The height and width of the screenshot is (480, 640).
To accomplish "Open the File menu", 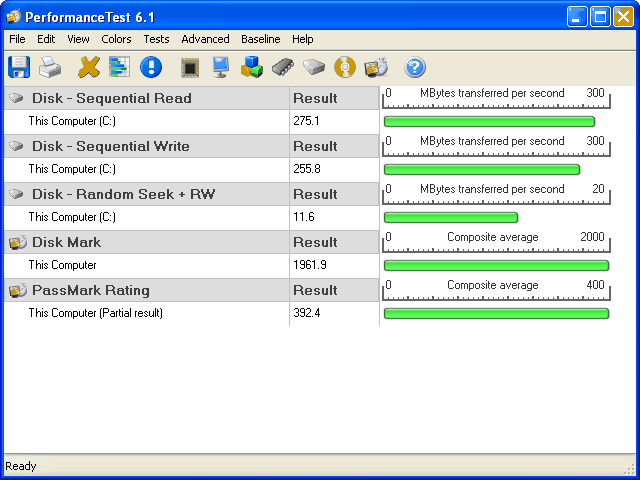I will tap(17, 39).
